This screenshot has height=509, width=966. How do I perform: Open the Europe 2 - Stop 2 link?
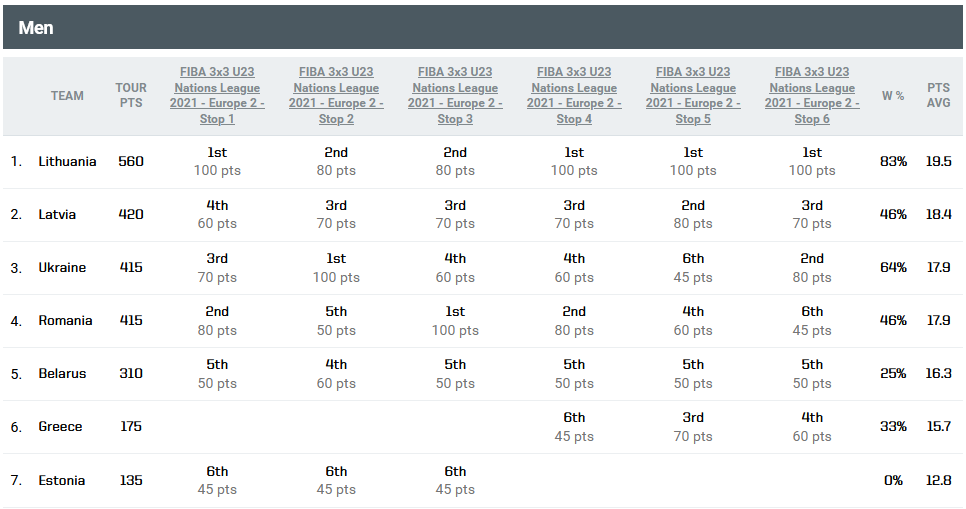tap(336, 96)
